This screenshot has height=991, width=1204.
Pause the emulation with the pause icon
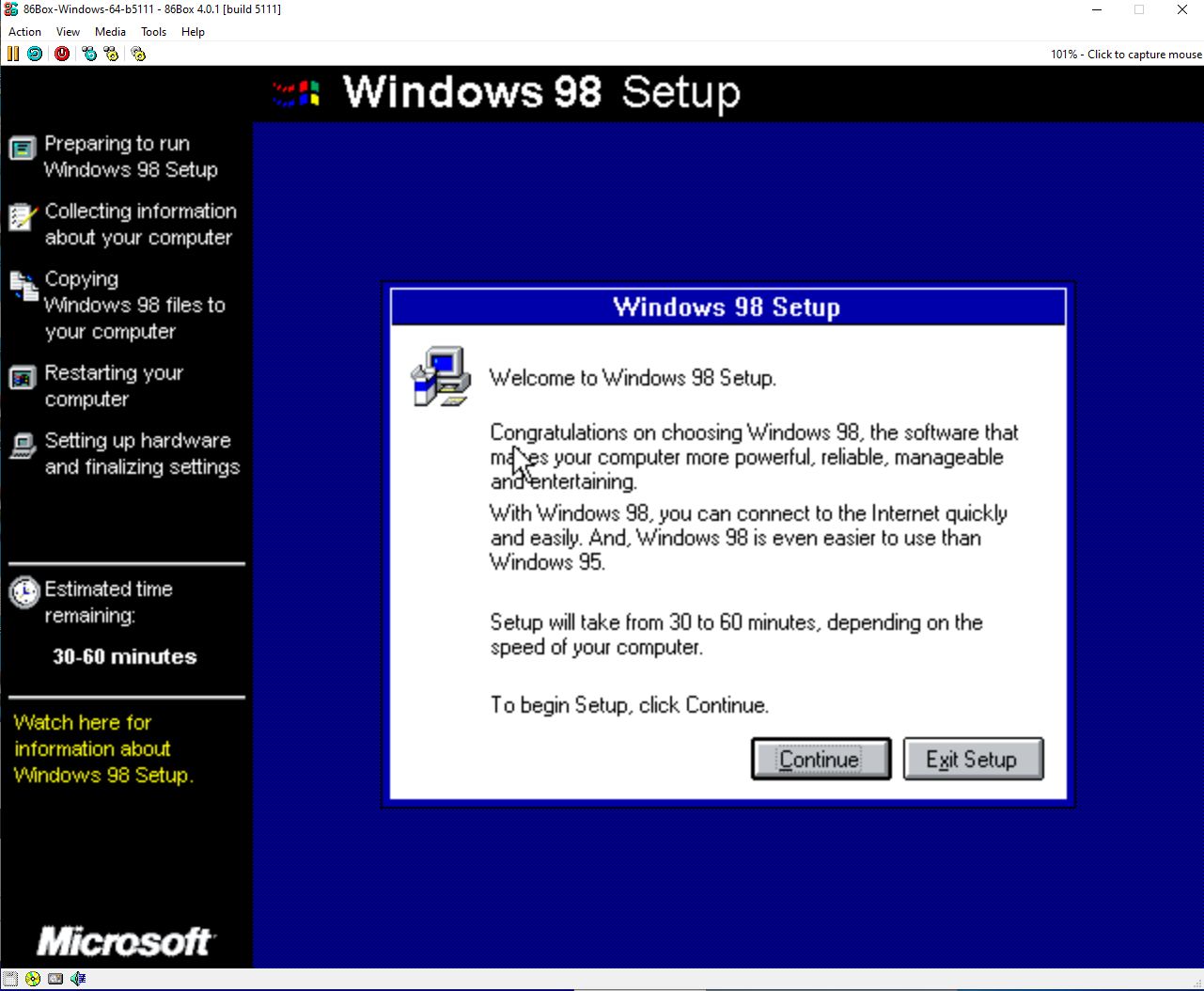(12, 54)
